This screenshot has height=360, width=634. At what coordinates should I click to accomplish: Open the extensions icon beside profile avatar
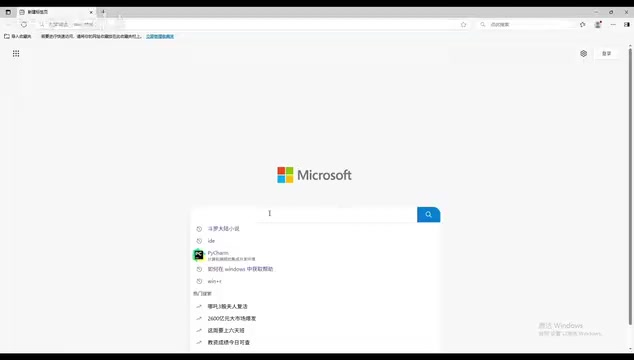[582, 25]
